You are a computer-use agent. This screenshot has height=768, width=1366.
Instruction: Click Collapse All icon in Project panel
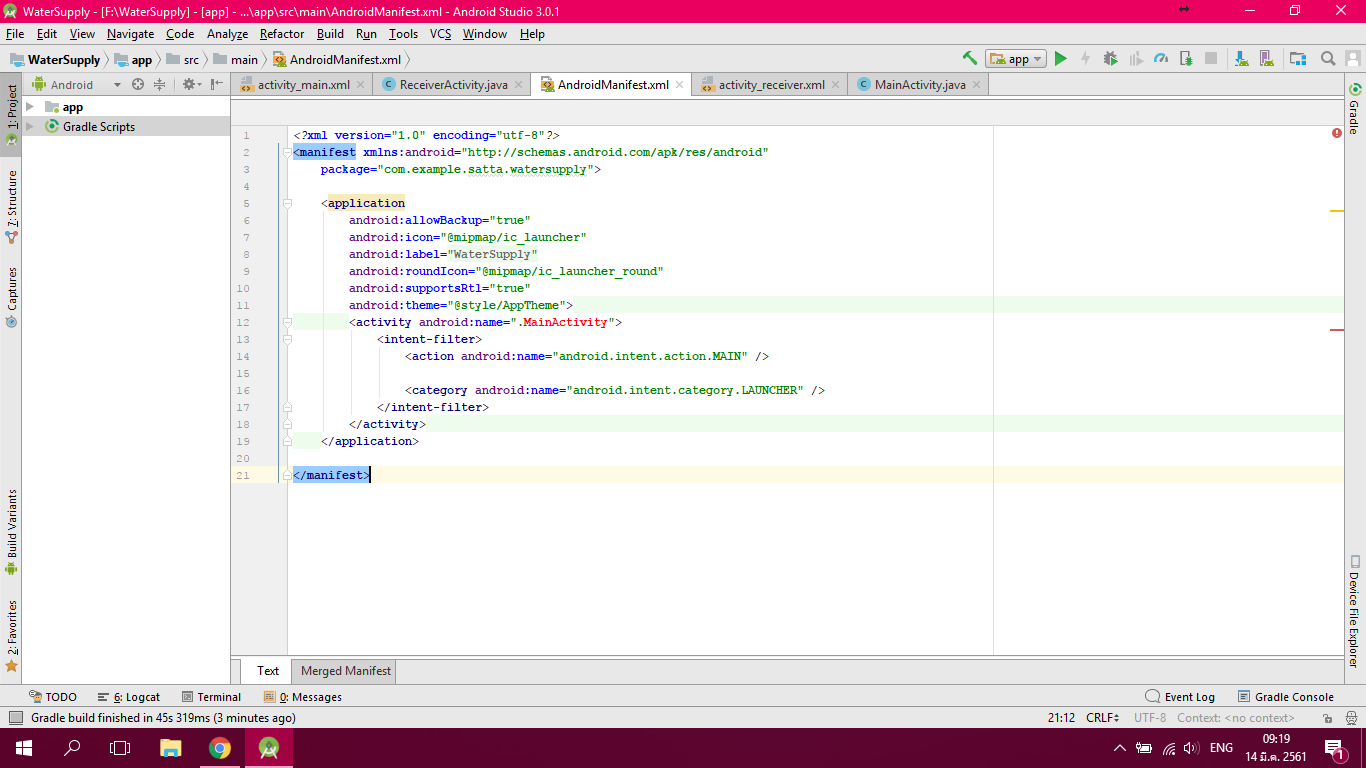[159, 85]
